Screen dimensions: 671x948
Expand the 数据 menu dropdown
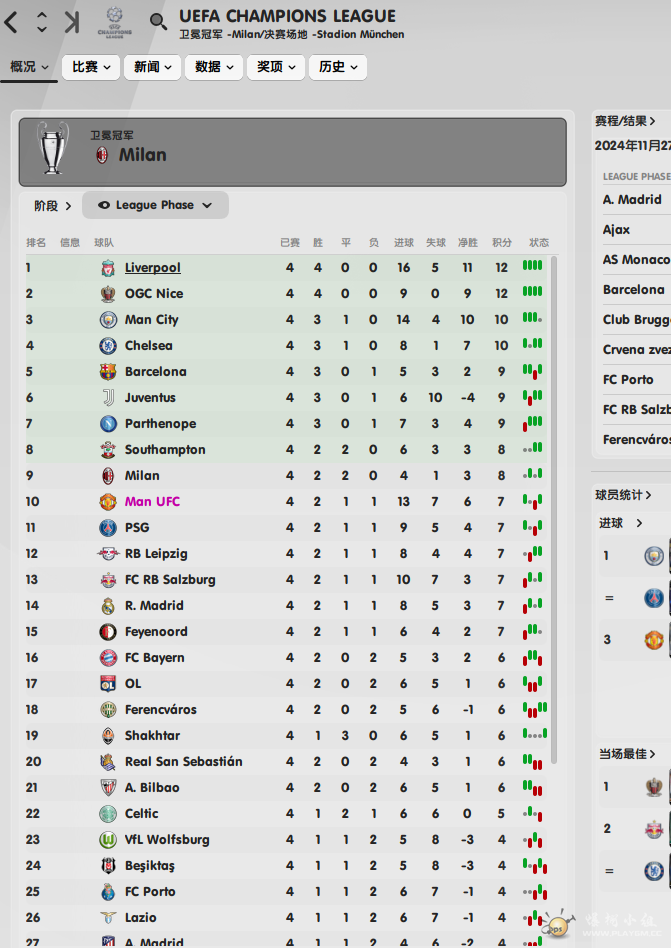tap(214, 67)
